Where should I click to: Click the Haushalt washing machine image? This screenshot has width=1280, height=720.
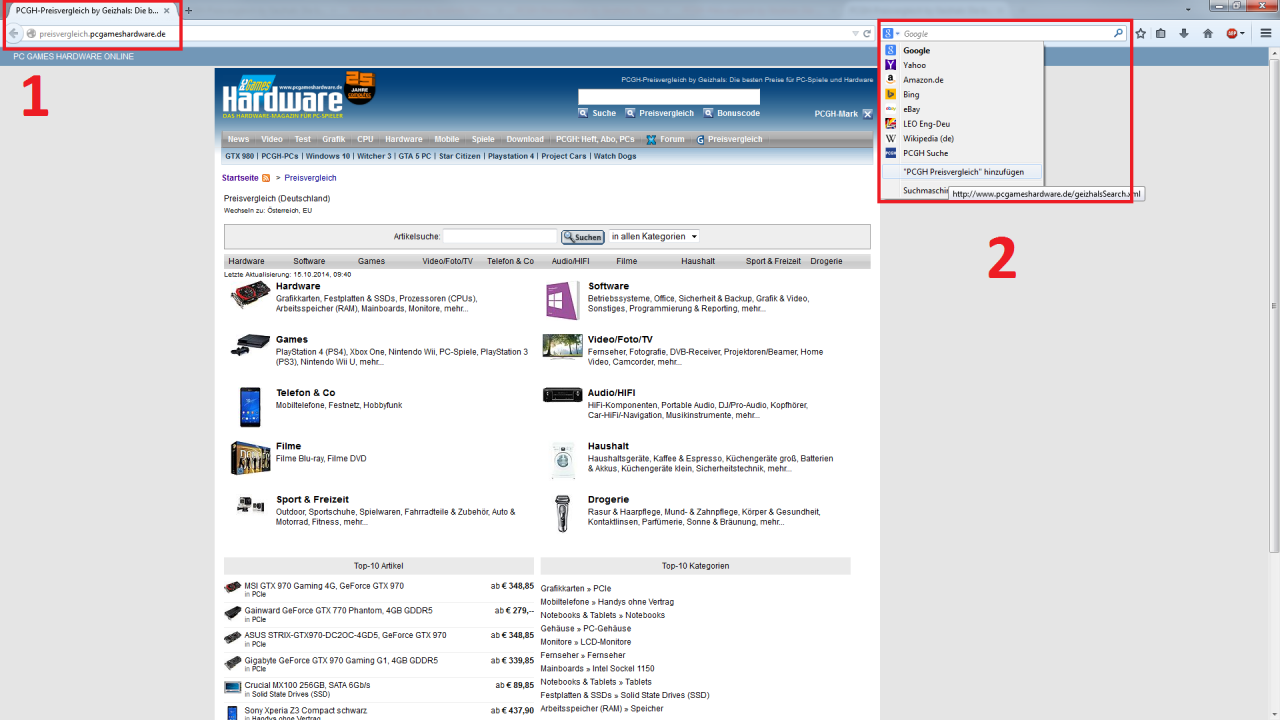563,459
